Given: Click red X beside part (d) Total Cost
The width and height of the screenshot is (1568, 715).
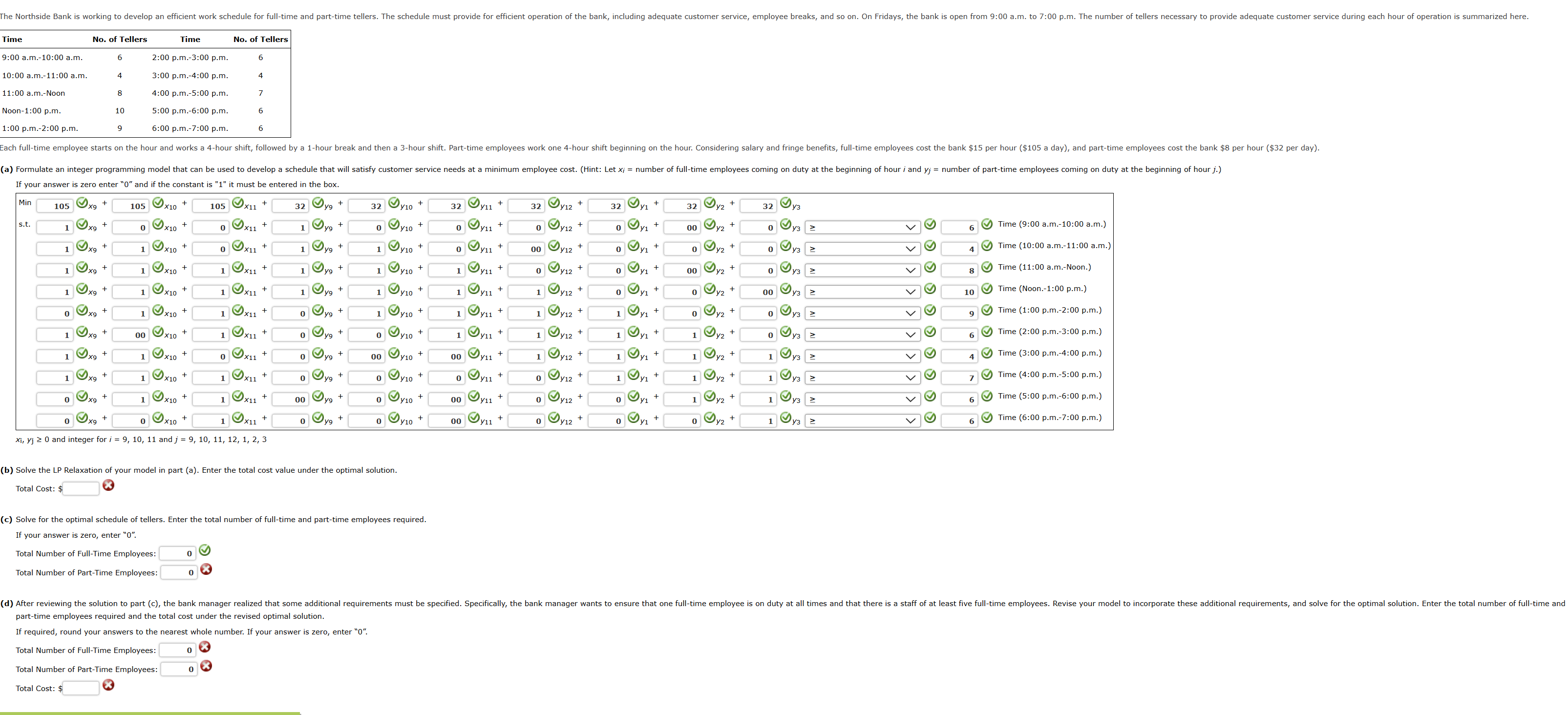Looking at the screenshot, I should 108,685.
